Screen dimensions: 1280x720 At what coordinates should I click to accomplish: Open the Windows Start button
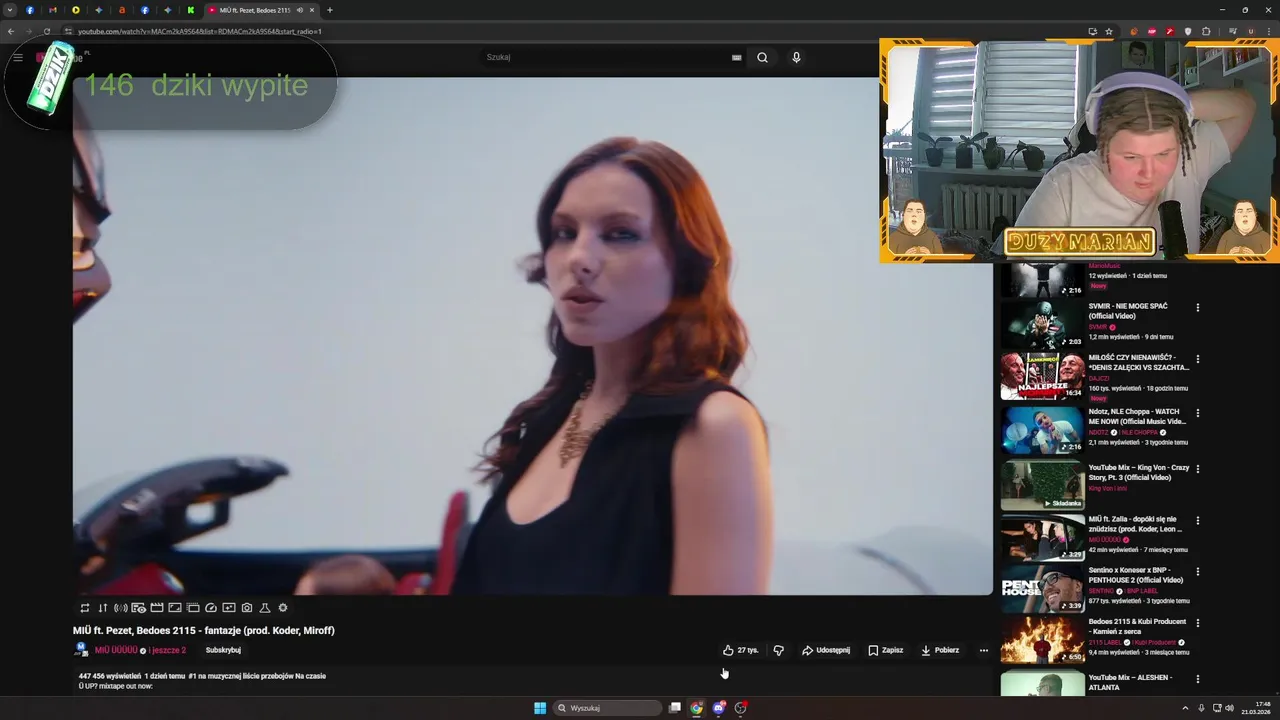tap(540, 708)
